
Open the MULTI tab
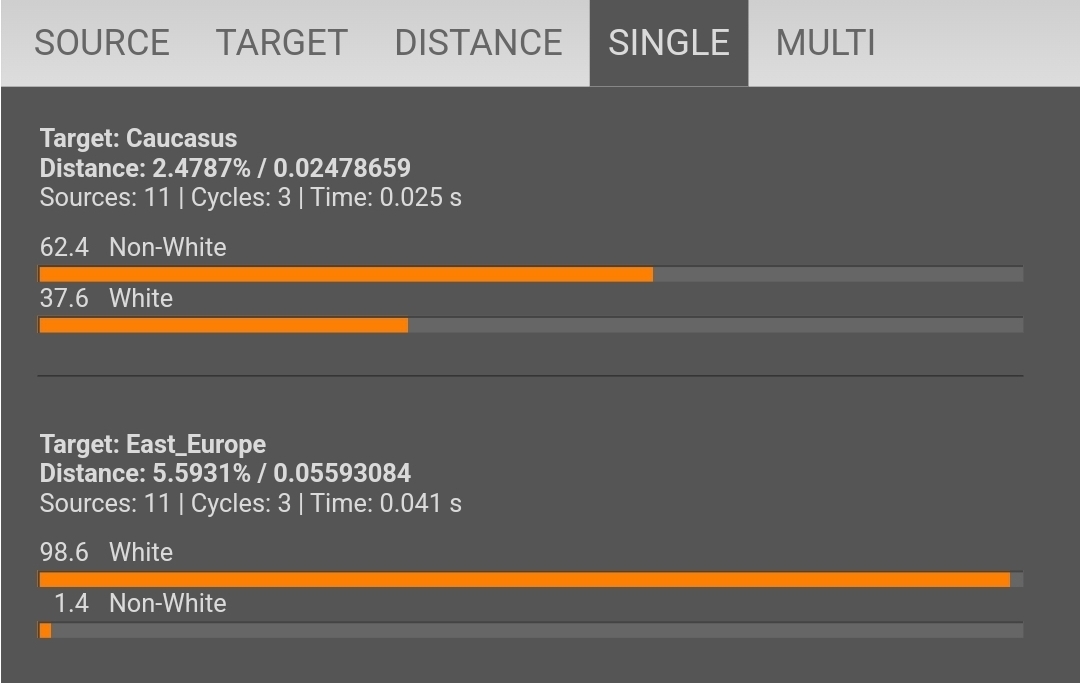coord(825,43)
